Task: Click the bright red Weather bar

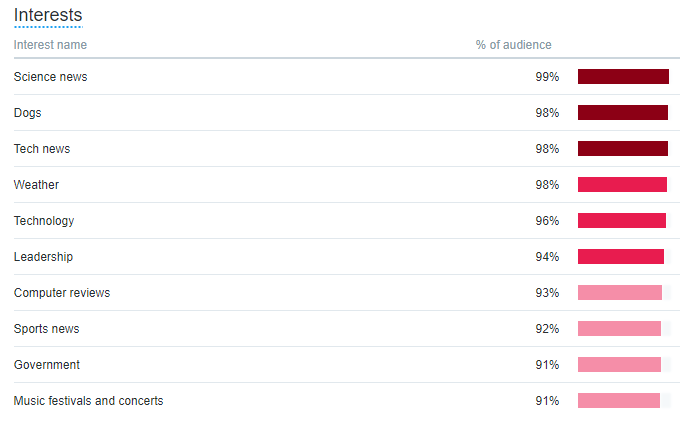Action: [622, 185]
